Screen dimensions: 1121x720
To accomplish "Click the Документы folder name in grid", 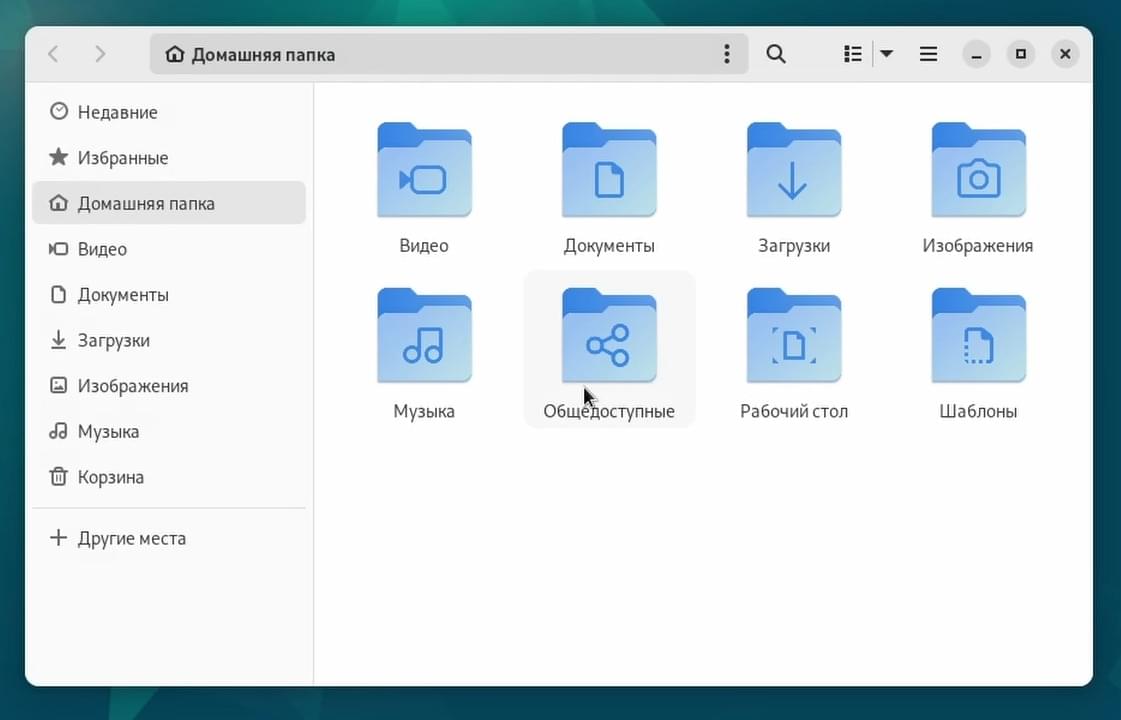I will click(x=609, y=246).
